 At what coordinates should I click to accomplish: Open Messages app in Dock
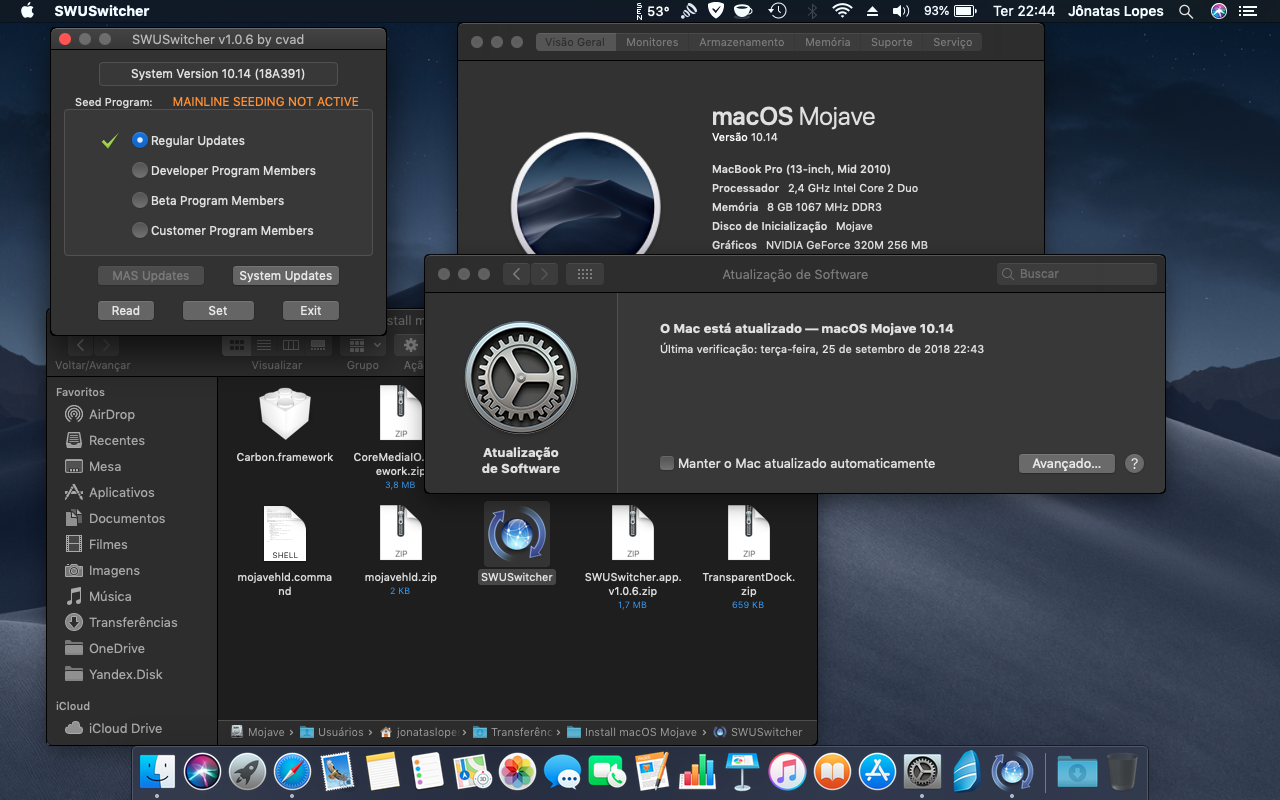(562, 772)
